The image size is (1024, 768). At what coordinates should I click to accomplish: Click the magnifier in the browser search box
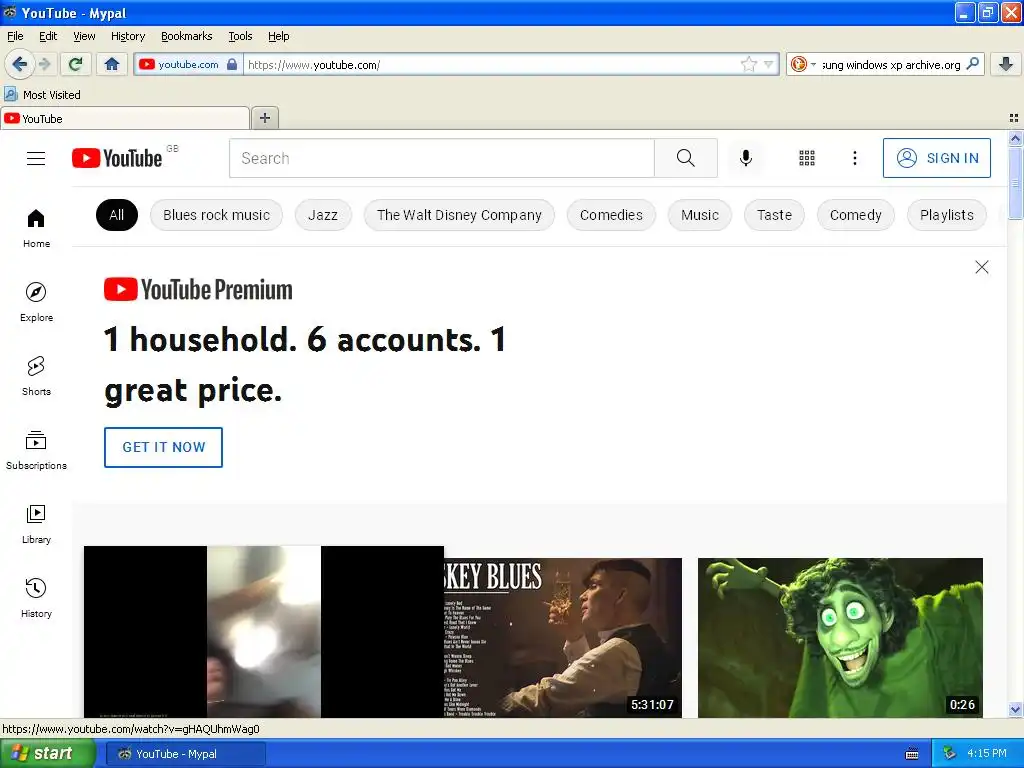tap(972, 64)
